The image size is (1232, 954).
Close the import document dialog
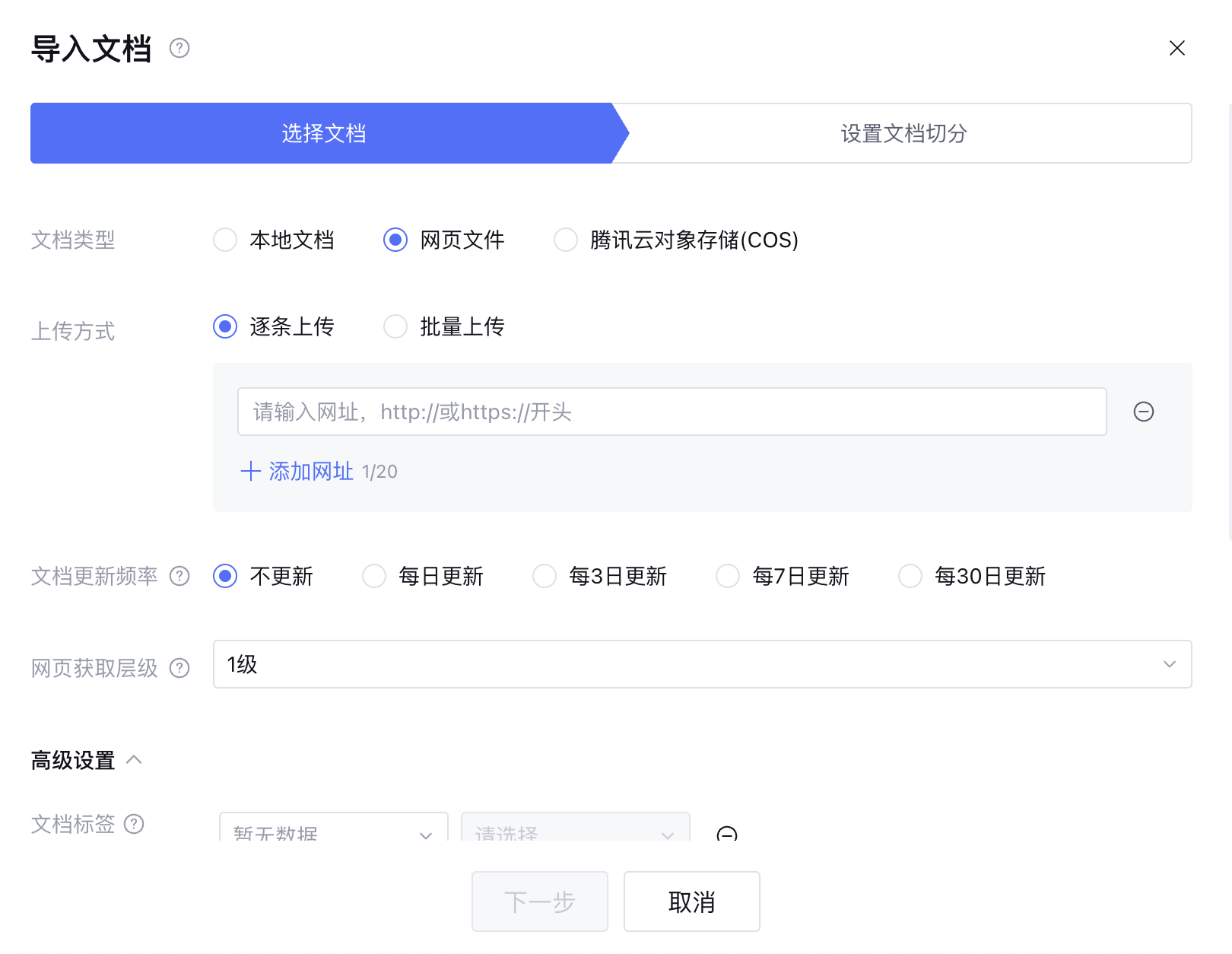1176,49
